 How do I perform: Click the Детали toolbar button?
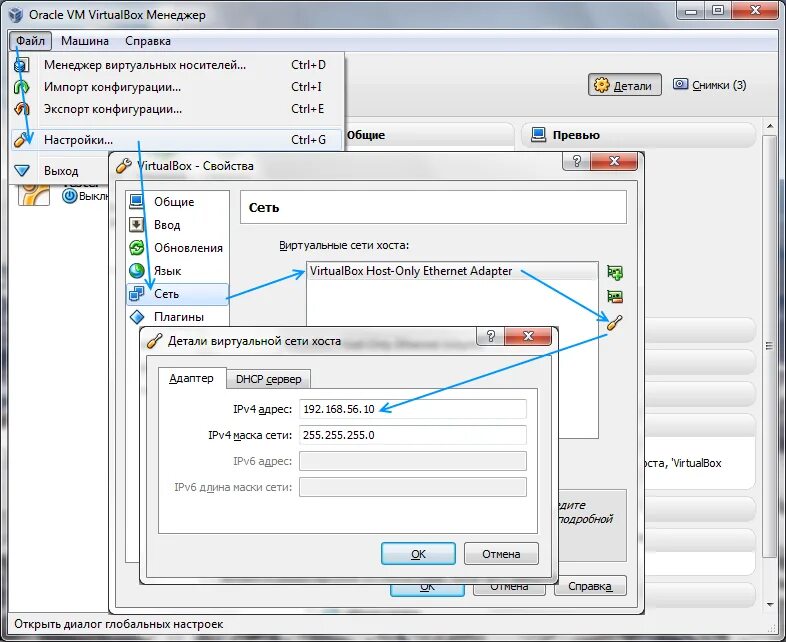click(625, 85)
